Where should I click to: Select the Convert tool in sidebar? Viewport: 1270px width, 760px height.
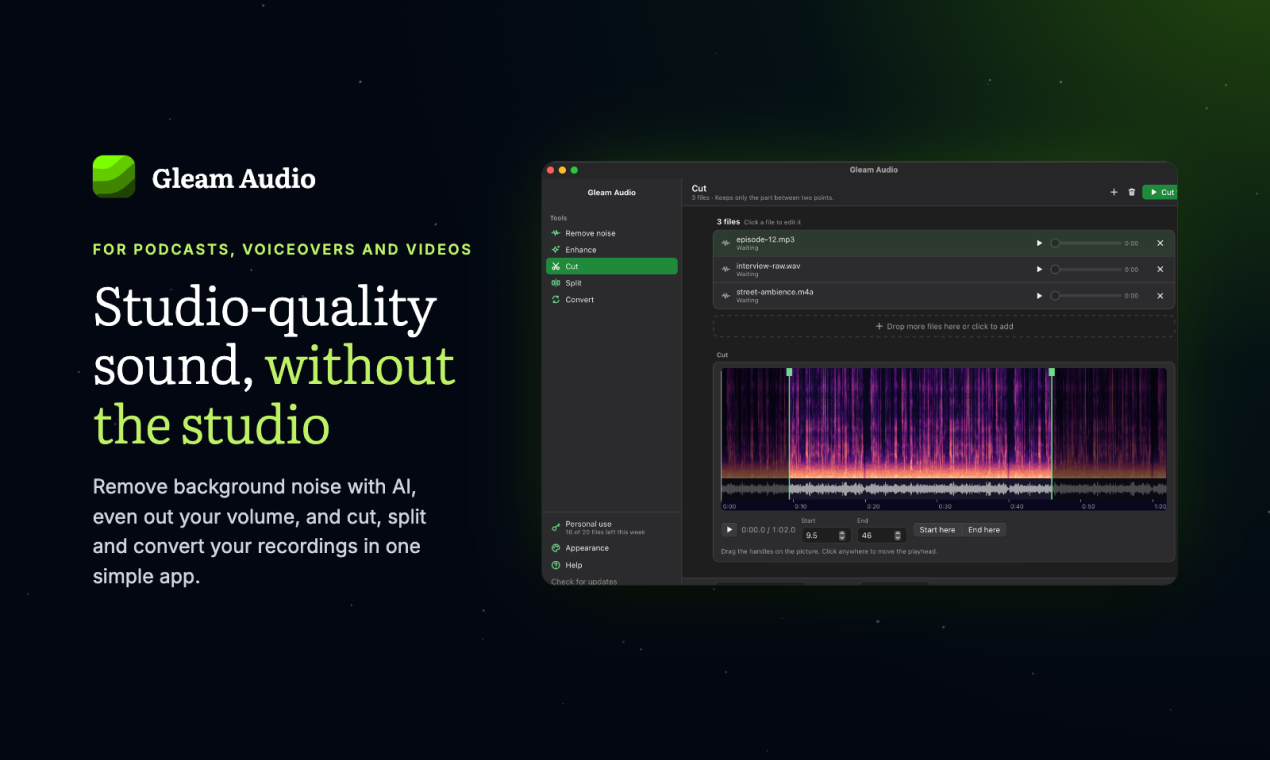pos(612,300)
